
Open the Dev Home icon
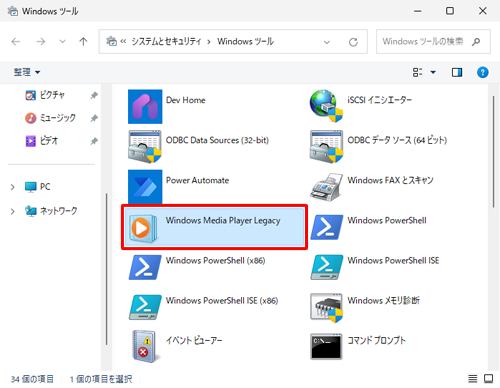145,107
